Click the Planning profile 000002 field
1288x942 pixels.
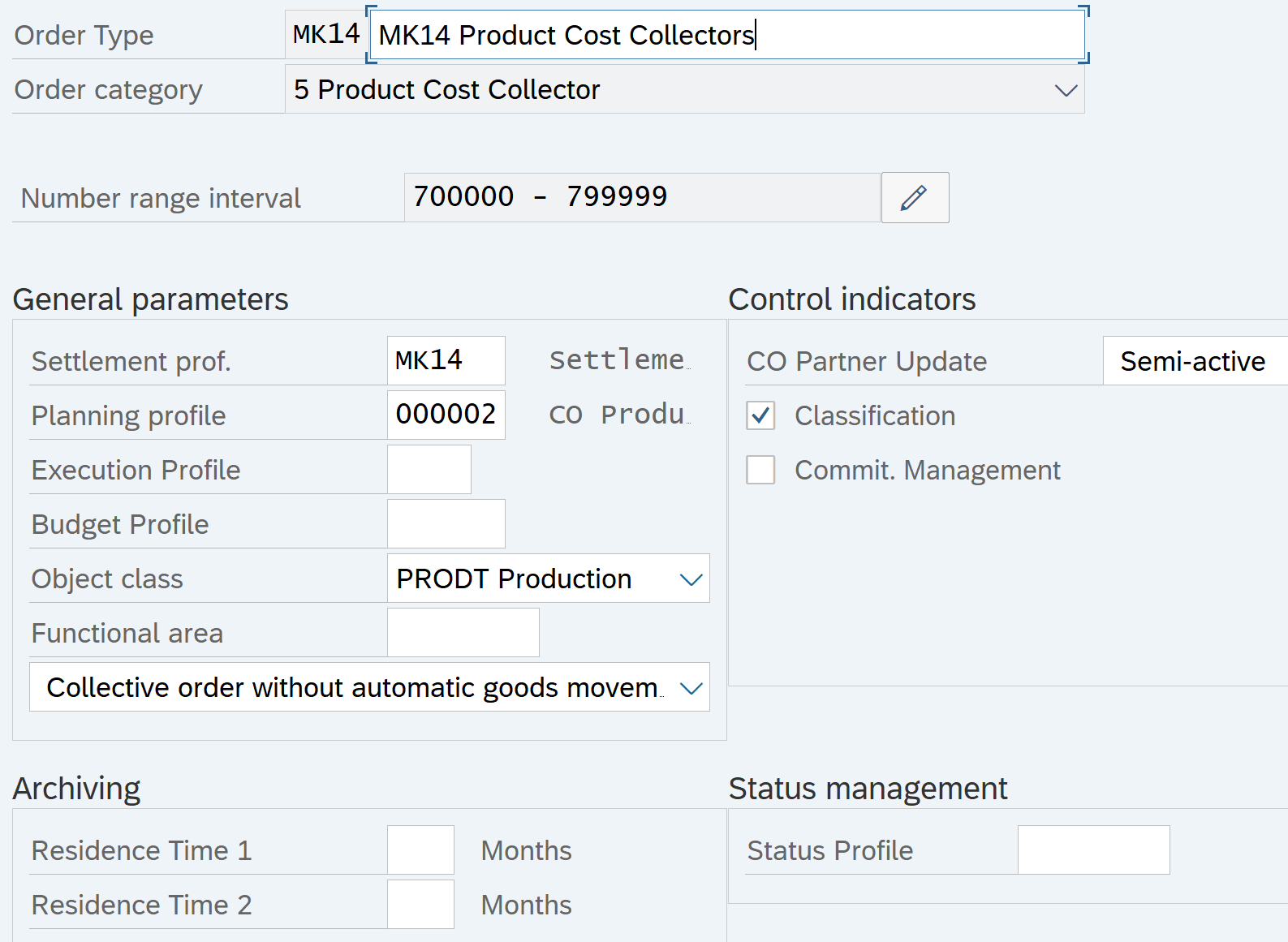point(445,415)
